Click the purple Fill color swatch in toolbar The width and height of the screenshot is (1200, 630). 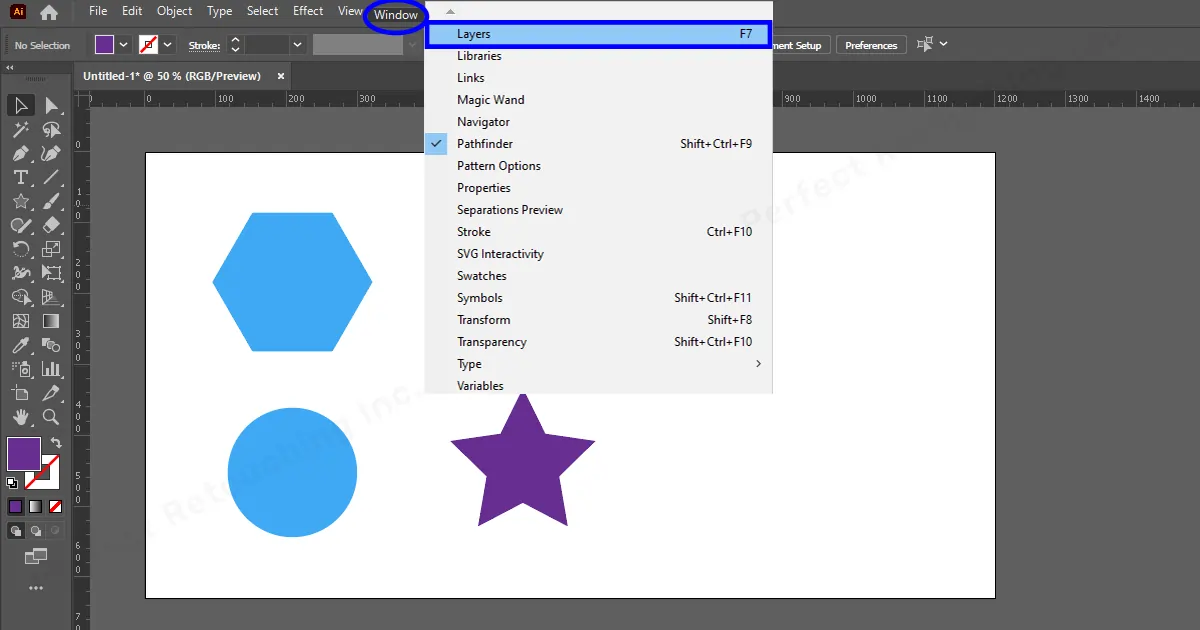point(22,454)
